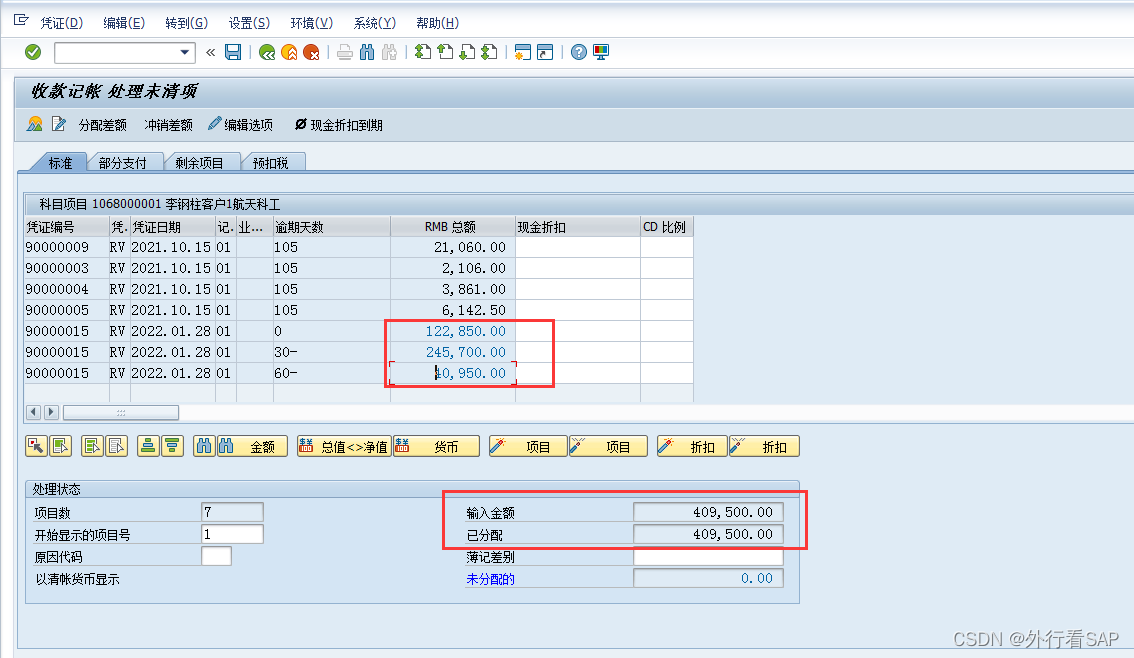Go to First Page icon

point(423,52)
